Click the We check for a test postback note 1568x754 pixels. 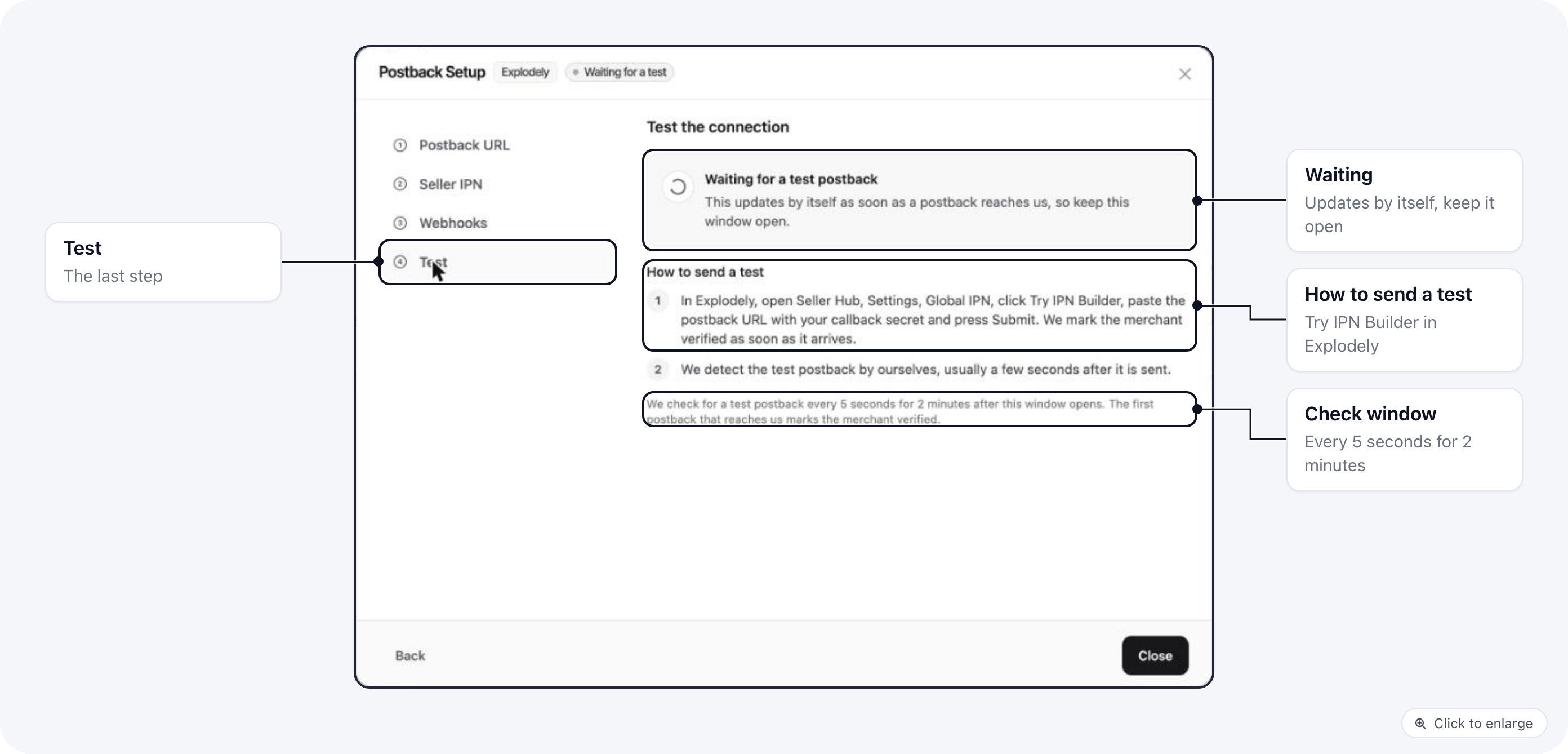tap(899, 411)
